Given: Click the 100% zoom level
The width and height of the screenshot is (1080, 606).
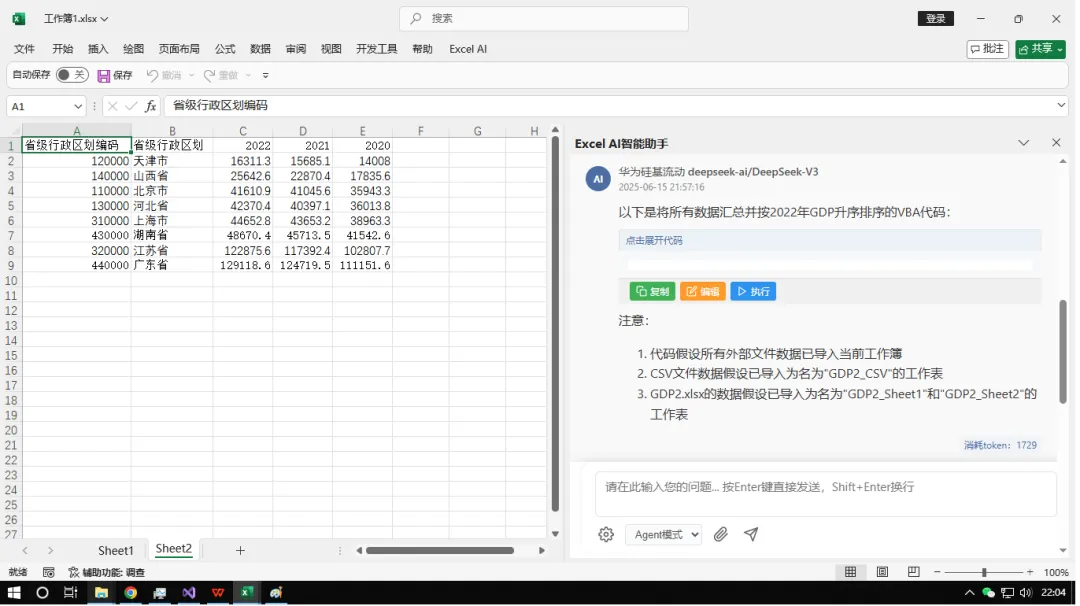Looking at the screenshot, I should 1056,573.
